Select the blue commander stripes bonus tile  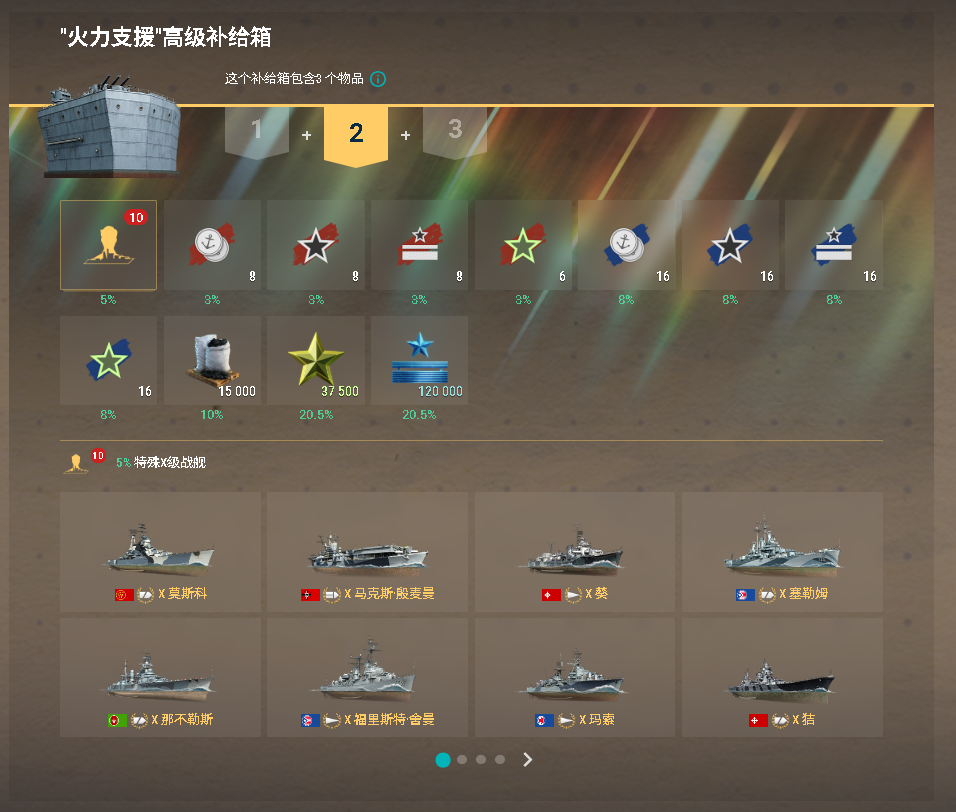(834, 245)
